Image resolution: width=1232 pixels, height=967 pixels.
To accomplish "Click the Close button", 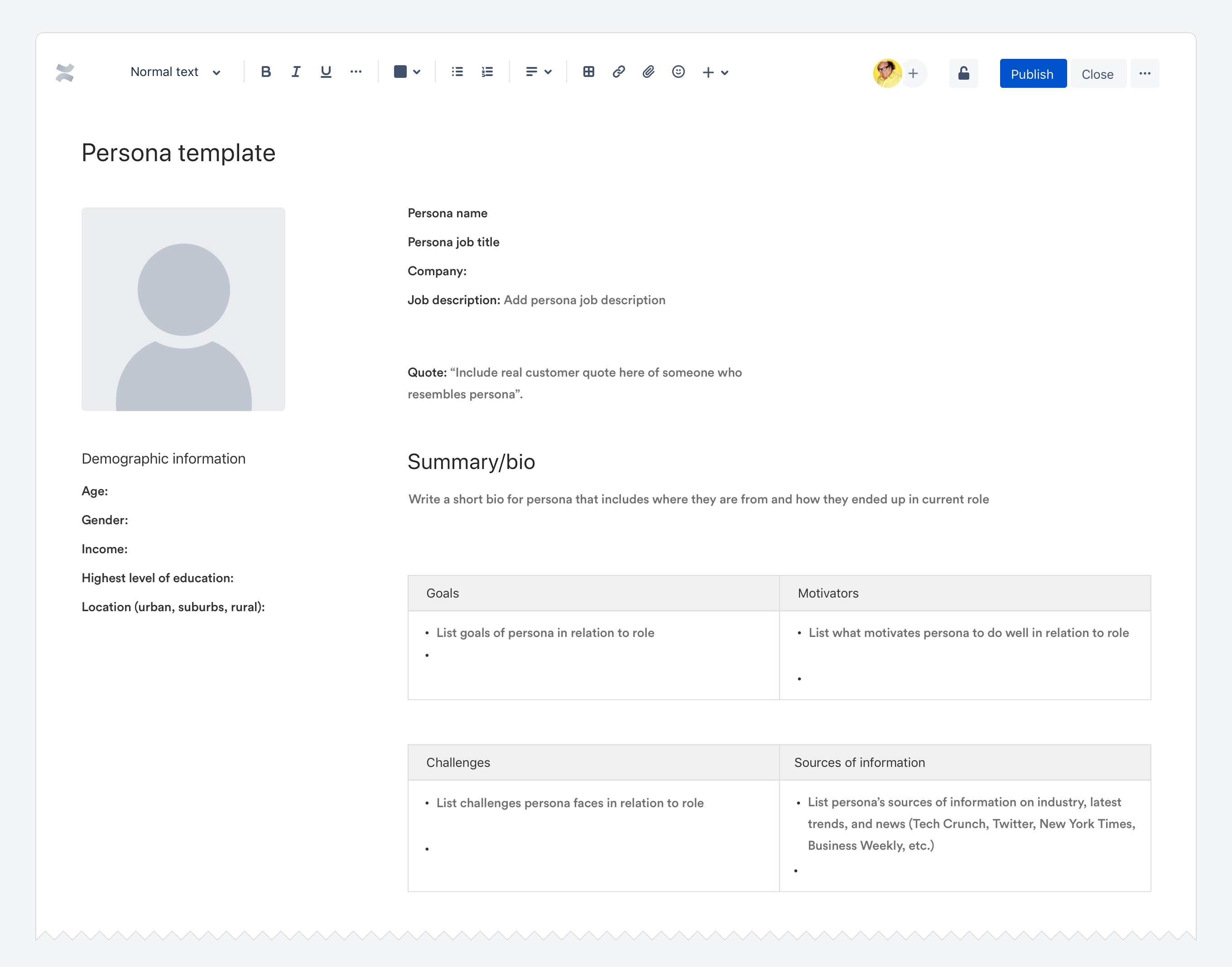I will point(1097,73).
